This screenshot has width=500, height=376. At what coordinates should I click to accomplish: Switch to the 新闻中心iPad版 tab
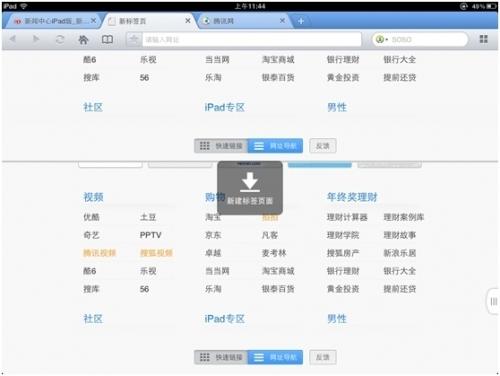pyautogui.click(x=52, y=21)
